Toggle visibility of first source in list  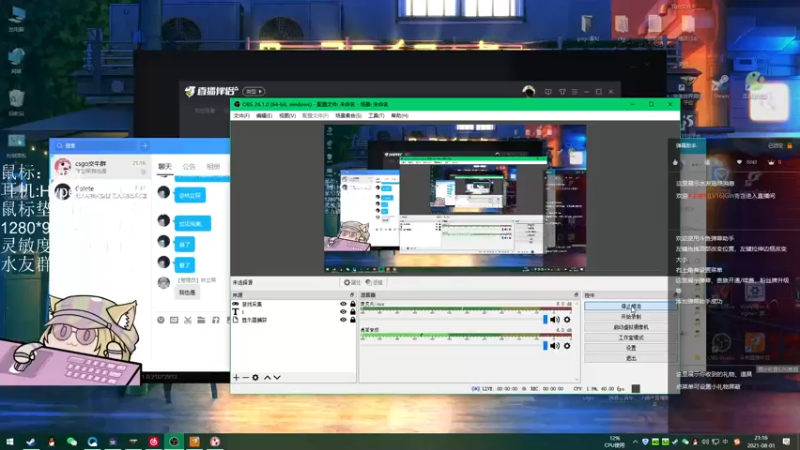(343, 304)
